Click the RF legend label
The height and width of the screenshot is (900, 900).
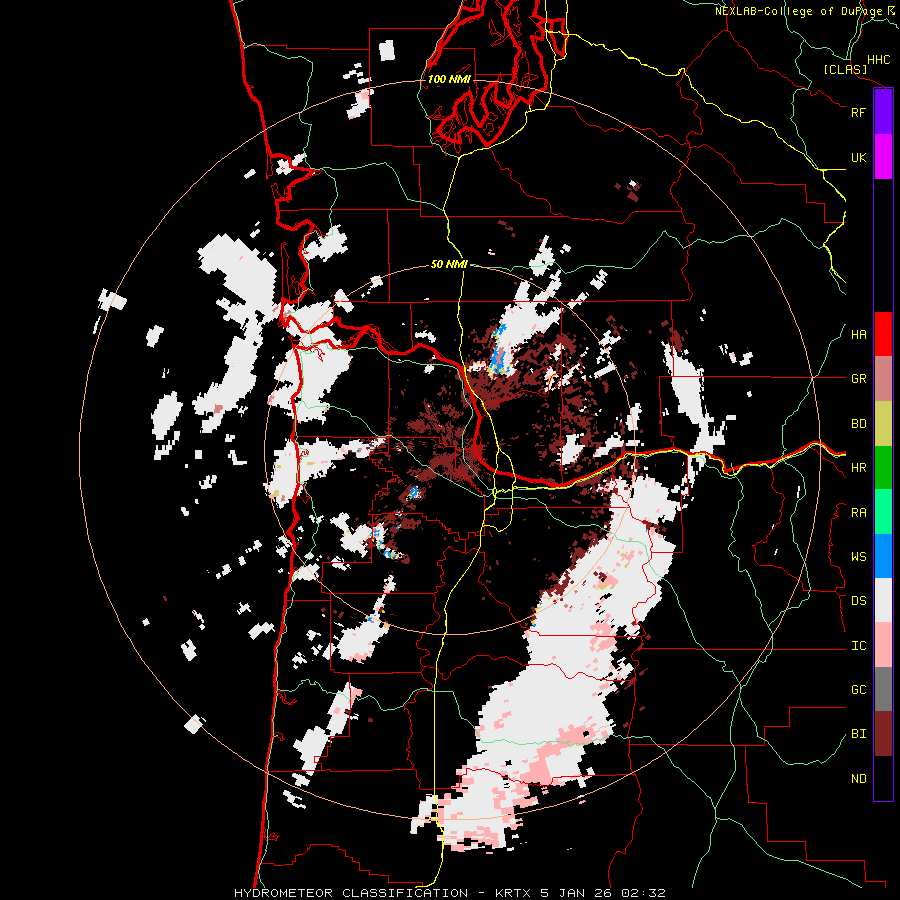point(858,112)
